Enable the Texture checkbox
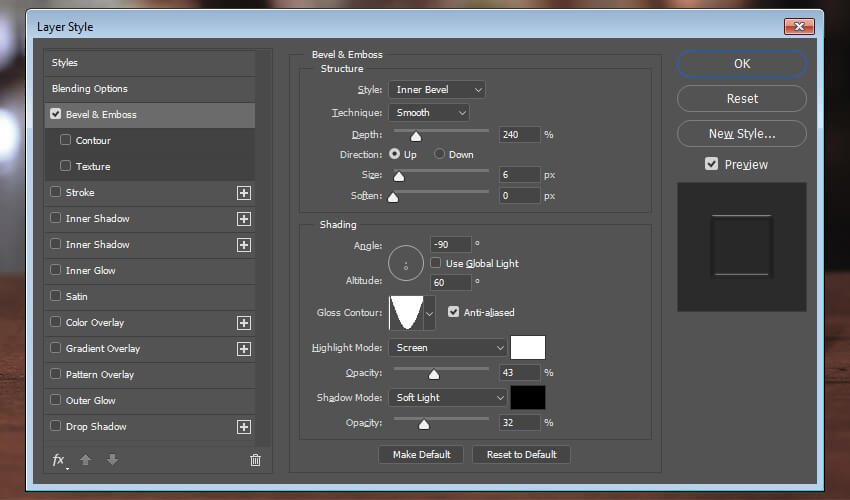Viewport: 850px width, 500px height. pyautogui.click(x=66, y=166)
